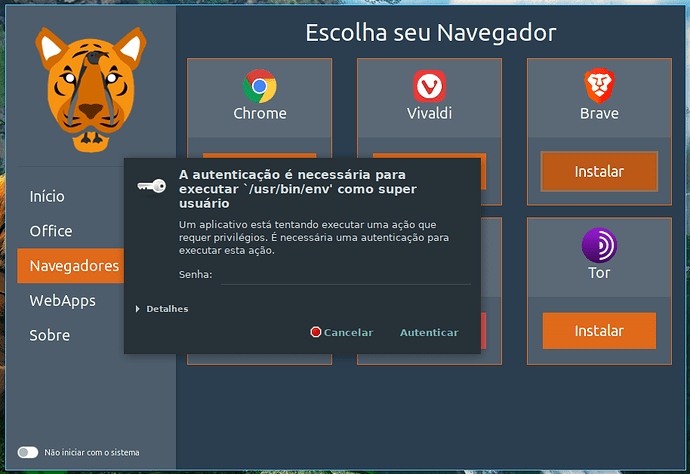Click the Vivaldi label text
Image resolution: width=690 pixels, height=474 pixels.
click(x=429, y=114)
